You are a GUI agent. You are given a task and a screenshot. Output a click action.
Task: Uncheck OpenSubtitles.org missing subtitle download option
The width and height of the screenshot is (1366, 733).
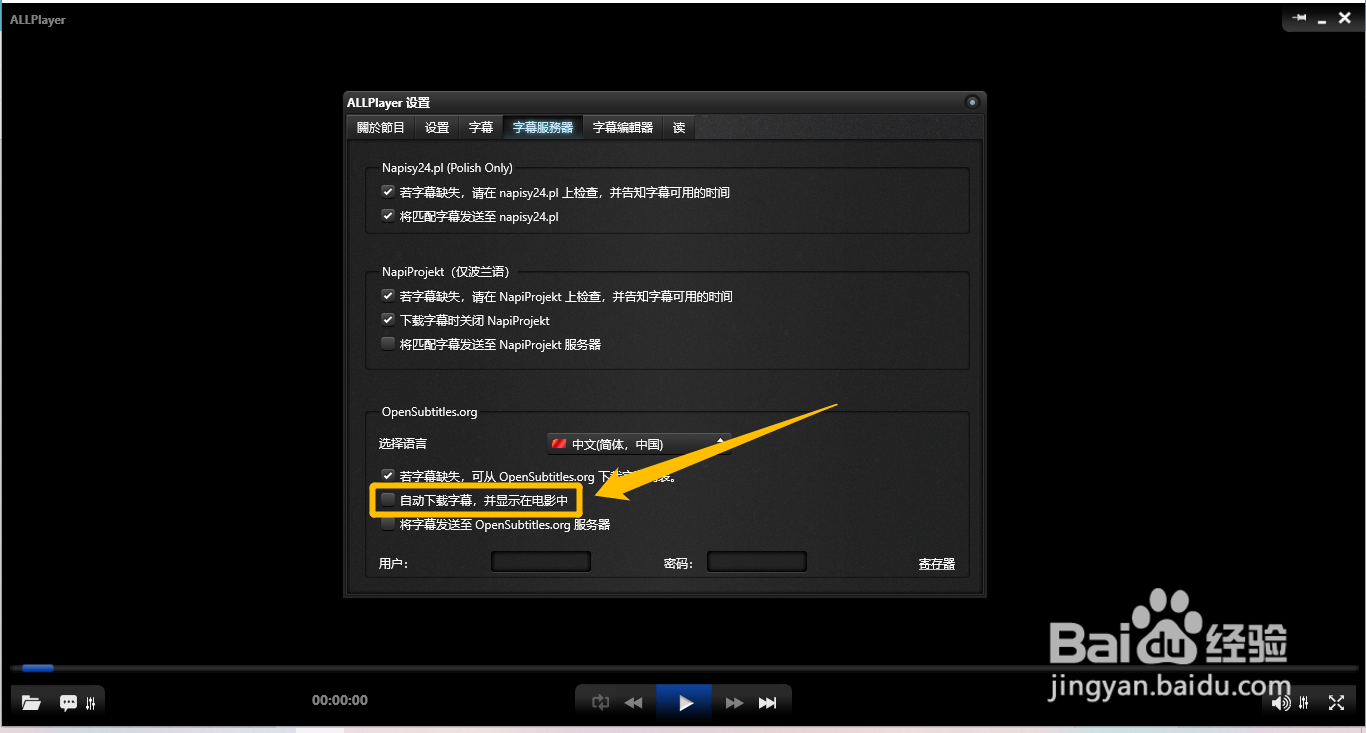point(388,476)
